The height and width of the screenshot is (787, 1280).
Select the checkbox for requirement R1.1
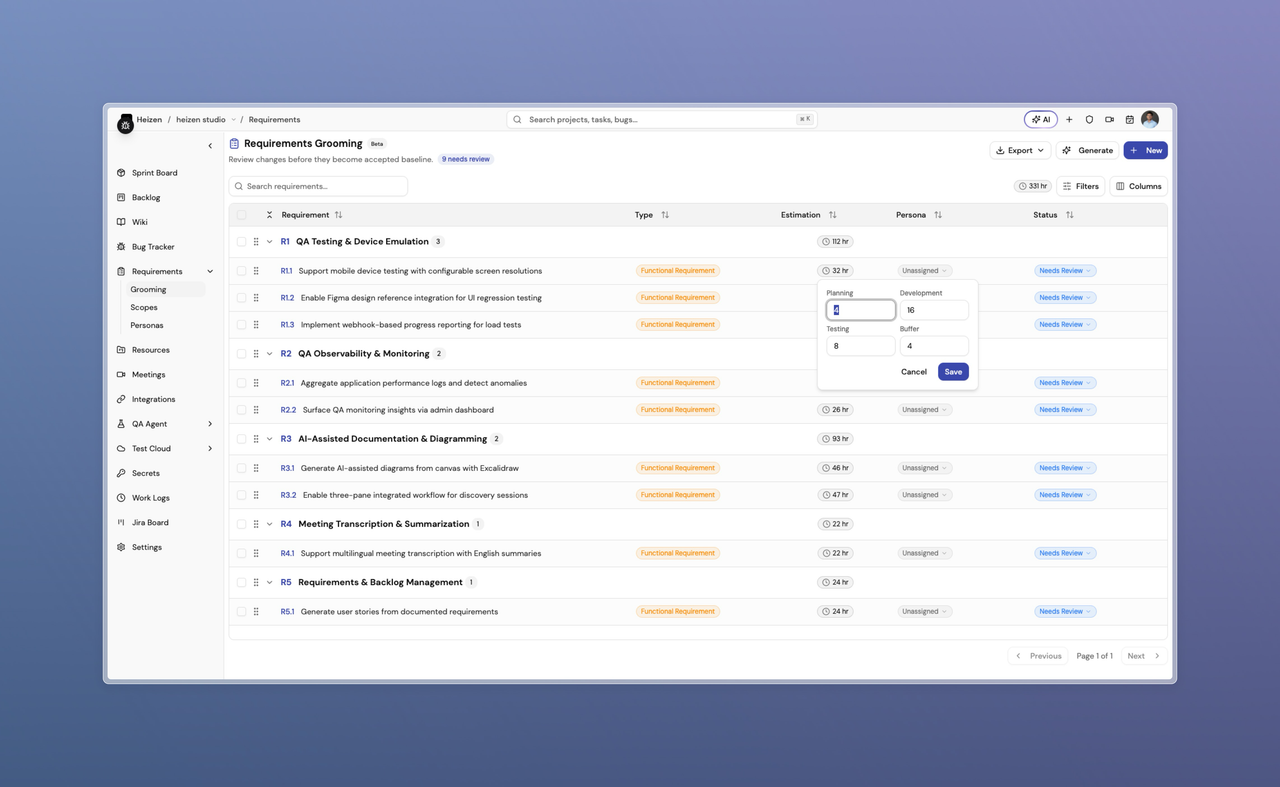tap(241, 271)
